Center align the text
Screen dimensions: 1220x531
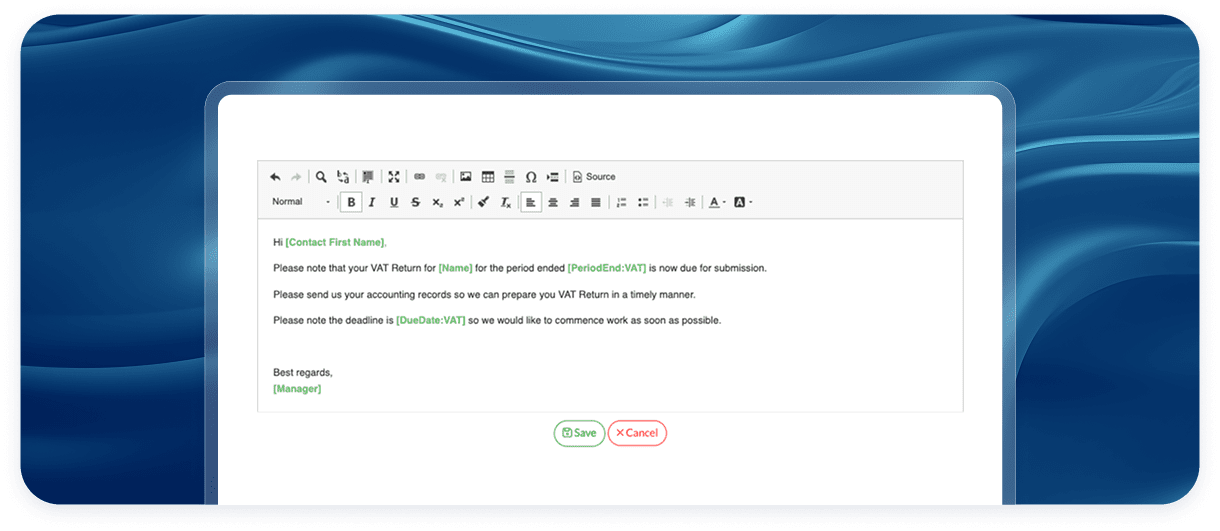click(552, 202)
